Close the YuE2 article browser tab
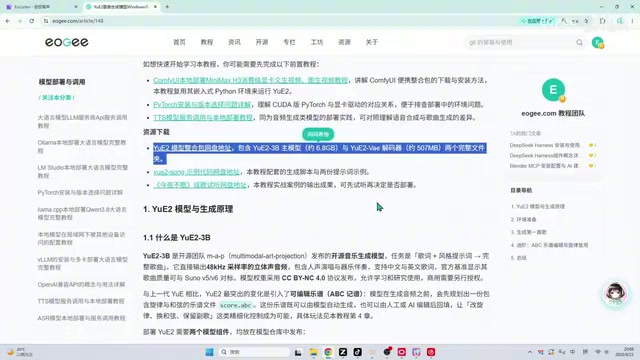 click(156, 7)
